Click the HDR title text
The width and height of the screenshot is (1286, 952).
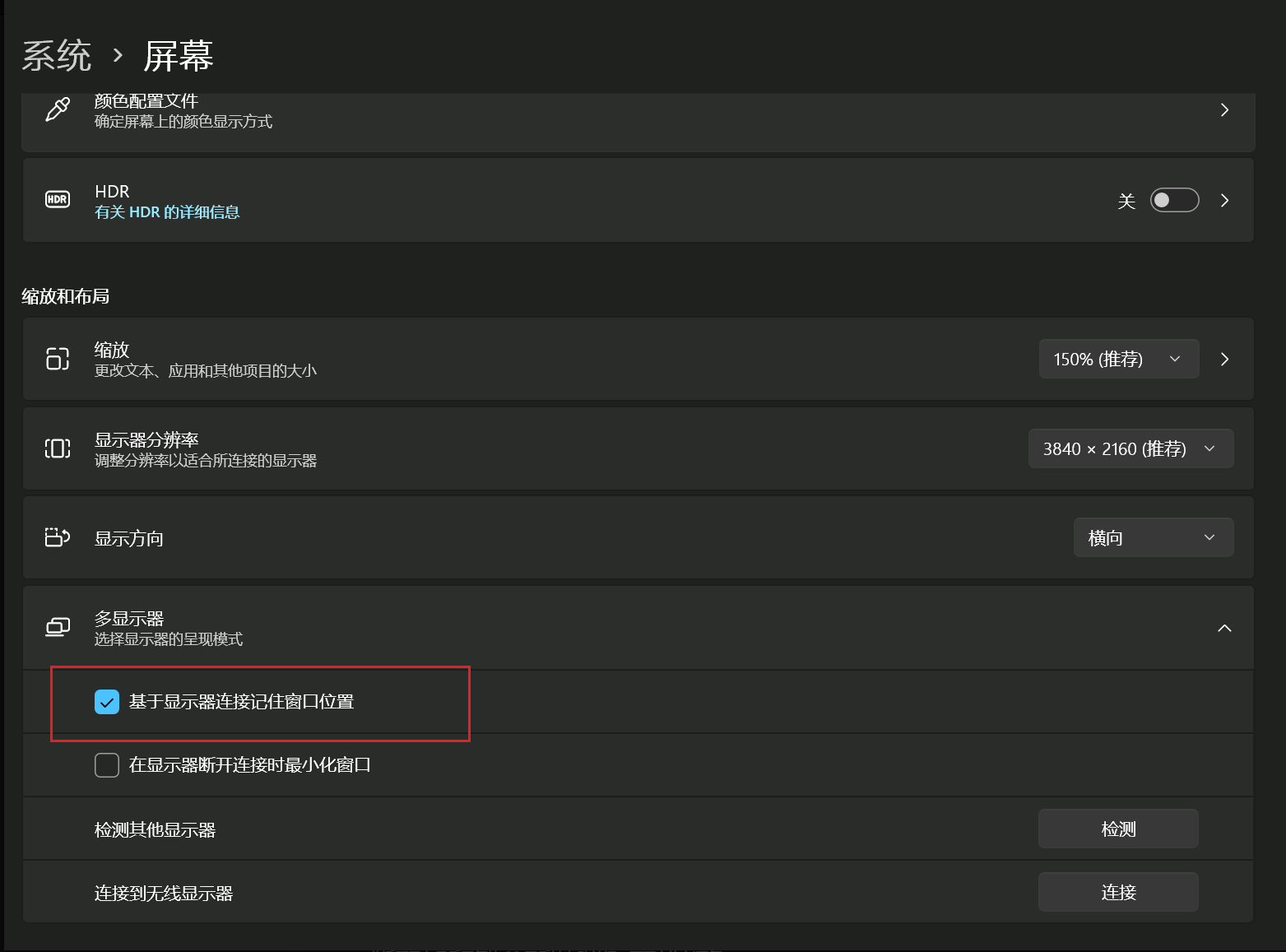(112, 191)
